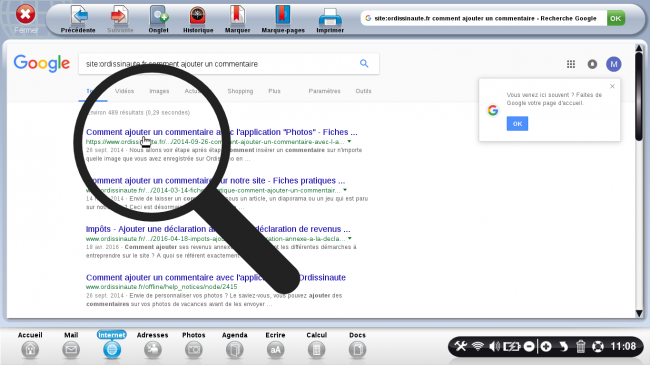
Task: Click the URL www.ordissinaute.fr/offline/help_notices/node/2415
Action: (162, 287)
